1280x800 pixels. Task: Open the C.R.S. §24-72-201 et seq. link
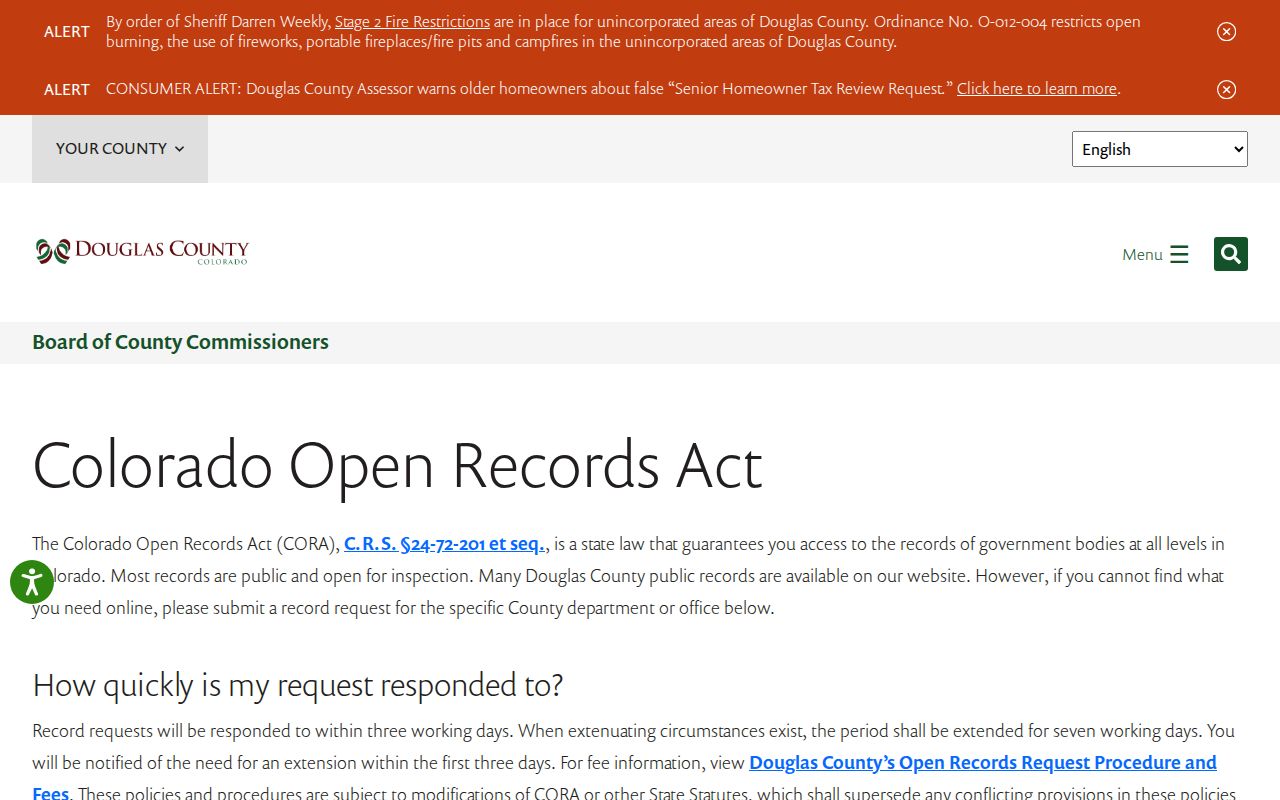click(x=445, y=544)
